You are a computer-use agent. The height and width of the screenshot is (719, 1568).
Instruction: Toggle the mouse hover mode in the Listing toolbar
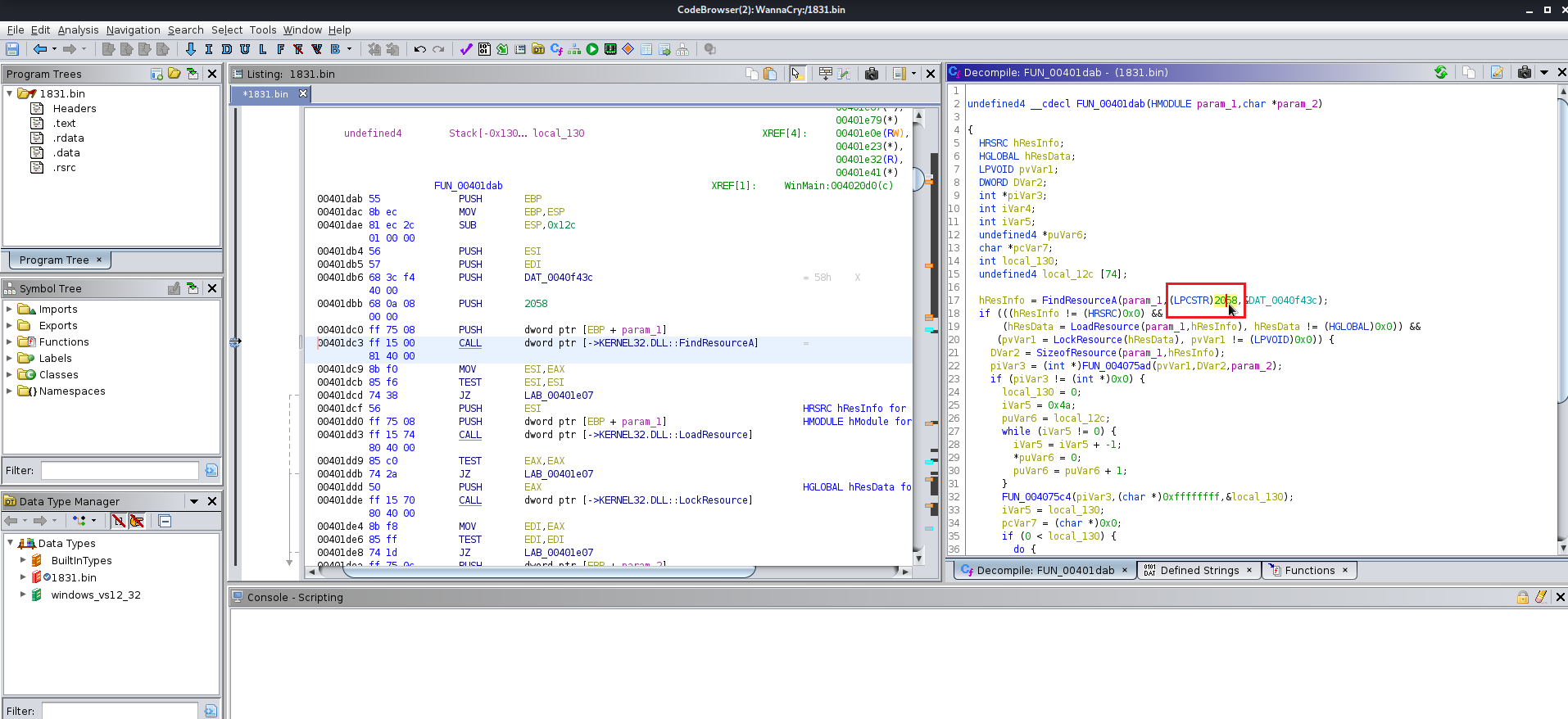click(796, 74)
